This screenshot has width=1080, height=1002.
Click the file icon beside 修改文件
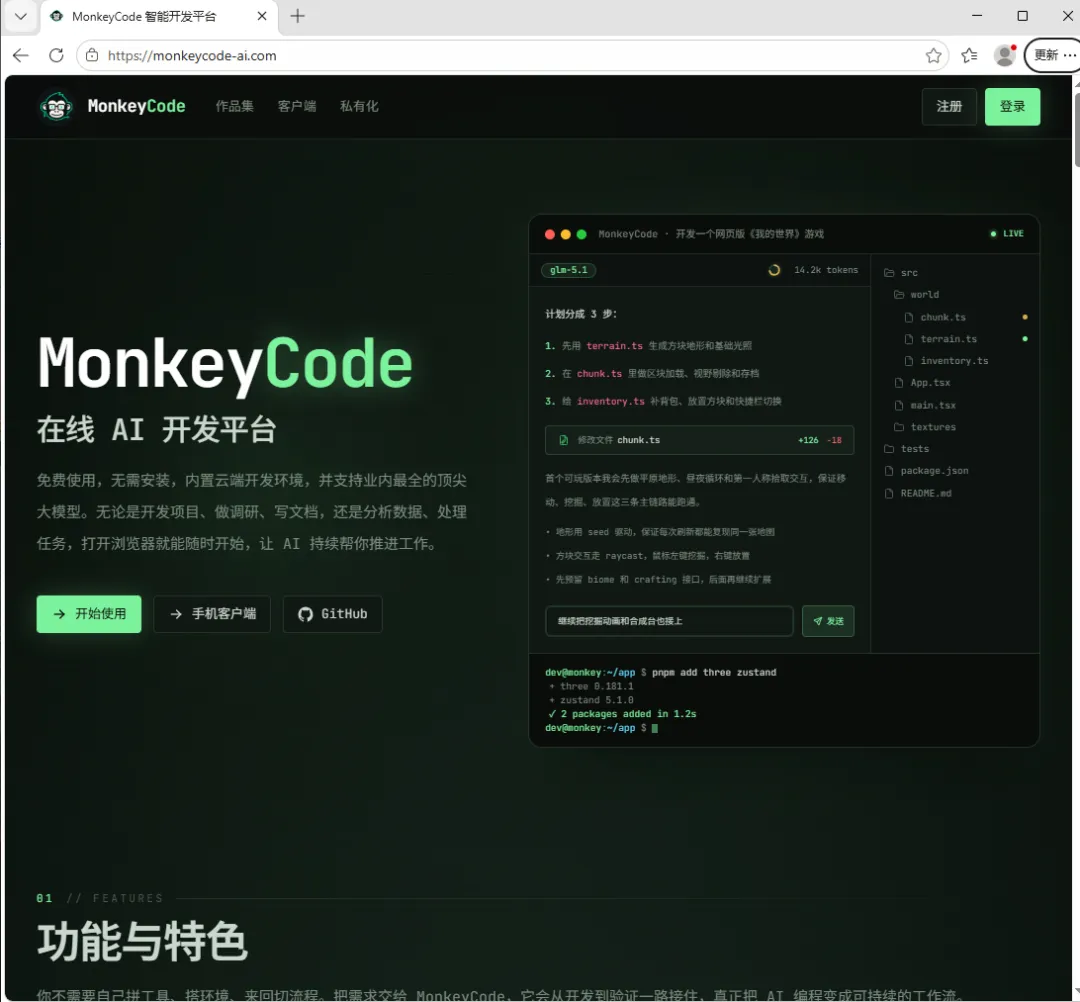[563, 440]
